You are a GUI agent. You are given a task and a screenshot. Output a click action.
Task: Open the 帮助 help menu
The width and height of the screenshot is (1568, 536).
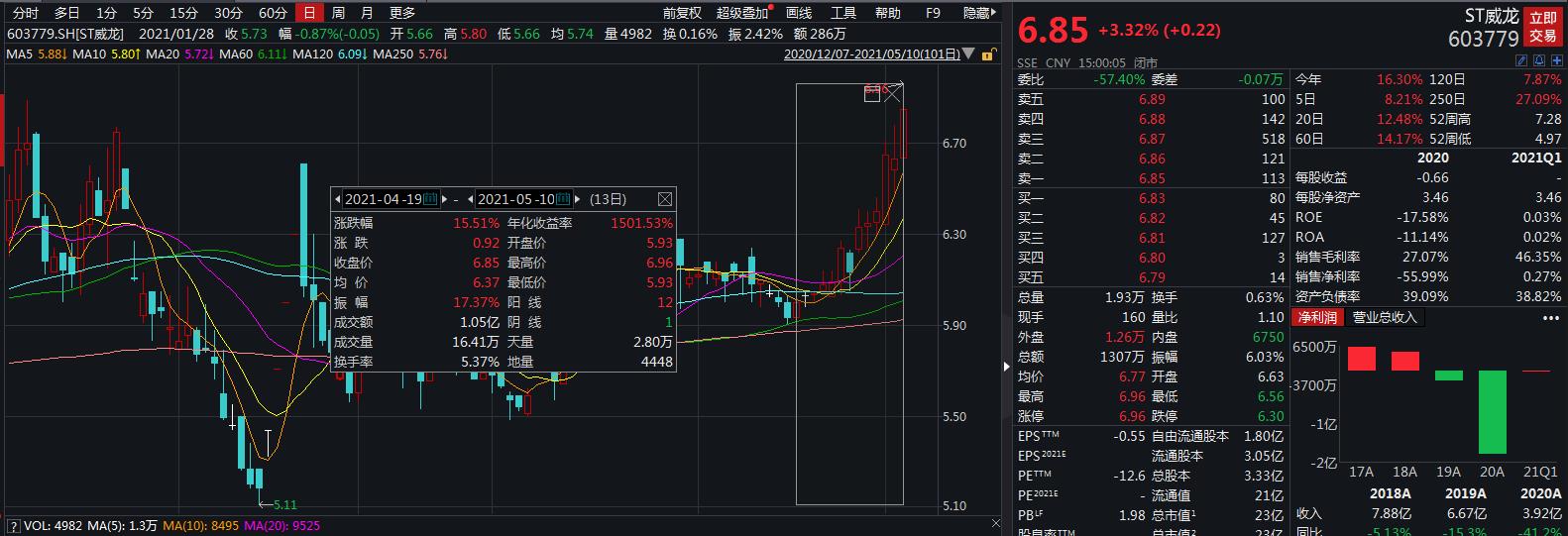tap(888, 13)
